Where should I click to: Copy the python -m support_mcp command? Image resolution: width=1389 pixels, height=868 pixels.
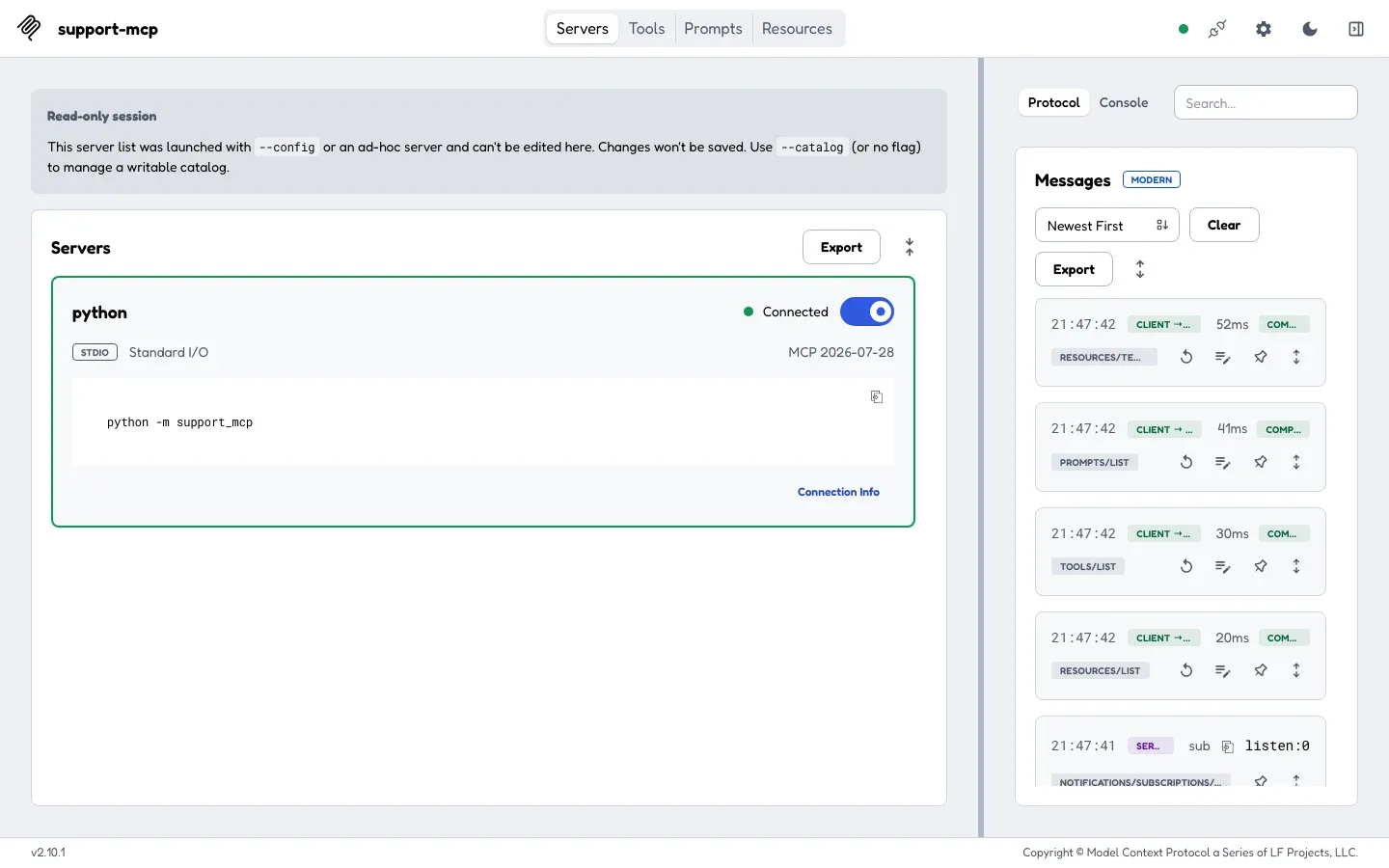pos(877,396)
